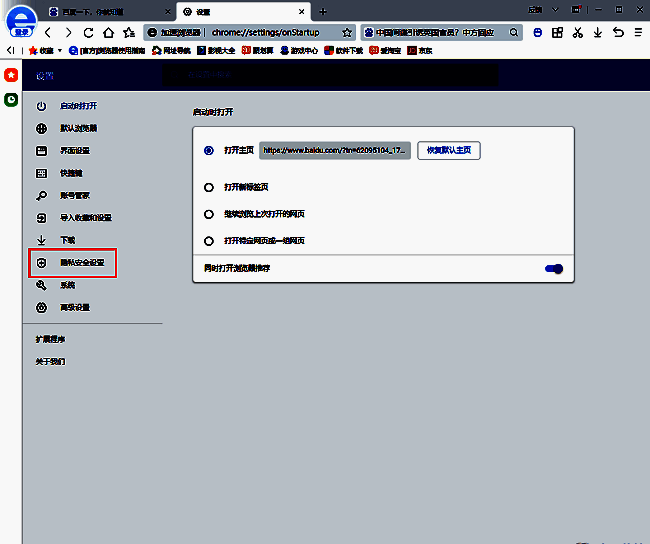Open the hamburger main menu
This screenshot has width=650, height=544.
[637, 32]
